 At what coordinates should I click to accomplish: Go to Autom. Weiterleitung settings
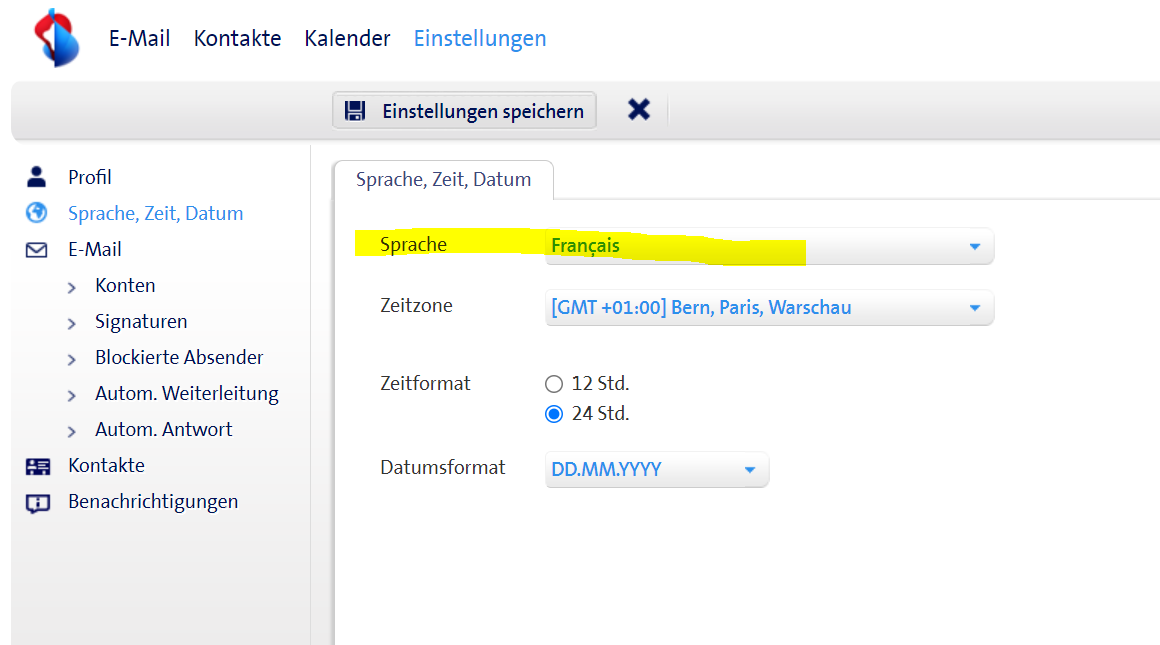pyautogui.click(x=186, y=394)
